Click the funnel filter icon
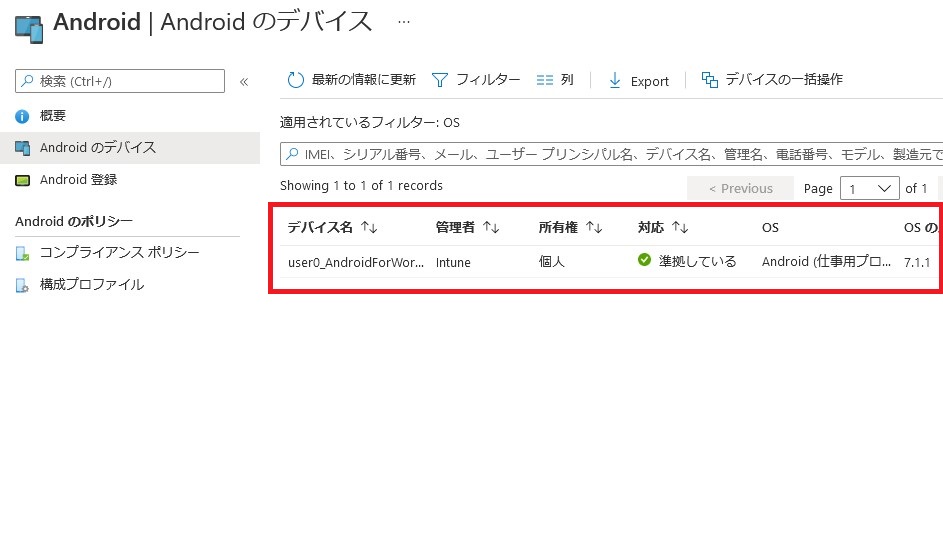Viewport: 943px width, 554px height. (x=440, y=80)
